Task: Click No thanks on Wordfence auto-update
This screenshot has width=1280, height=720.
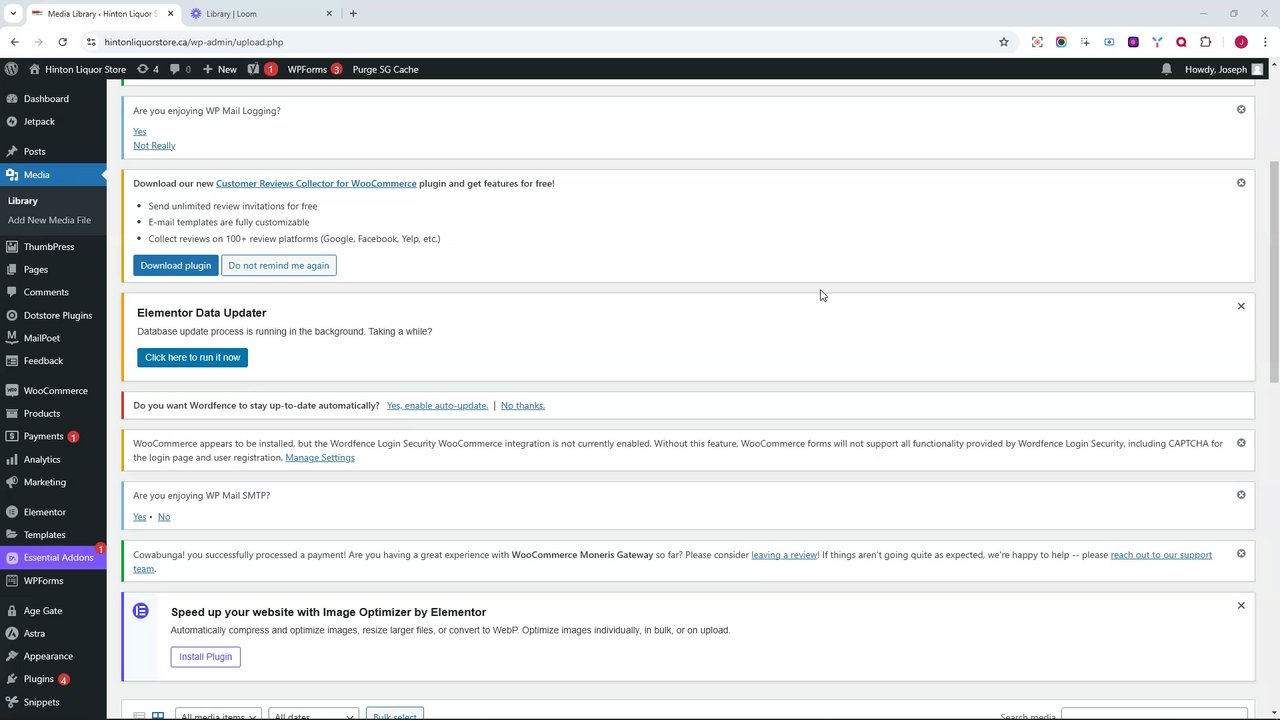Action: (x=522, y=405)
